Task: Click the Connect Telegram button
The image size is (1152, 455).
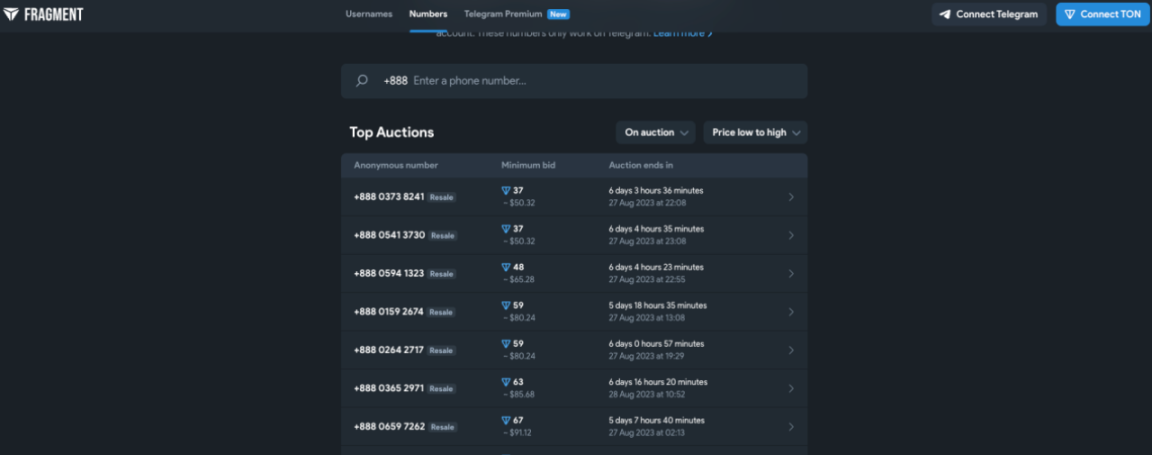Action: [989, 14]
